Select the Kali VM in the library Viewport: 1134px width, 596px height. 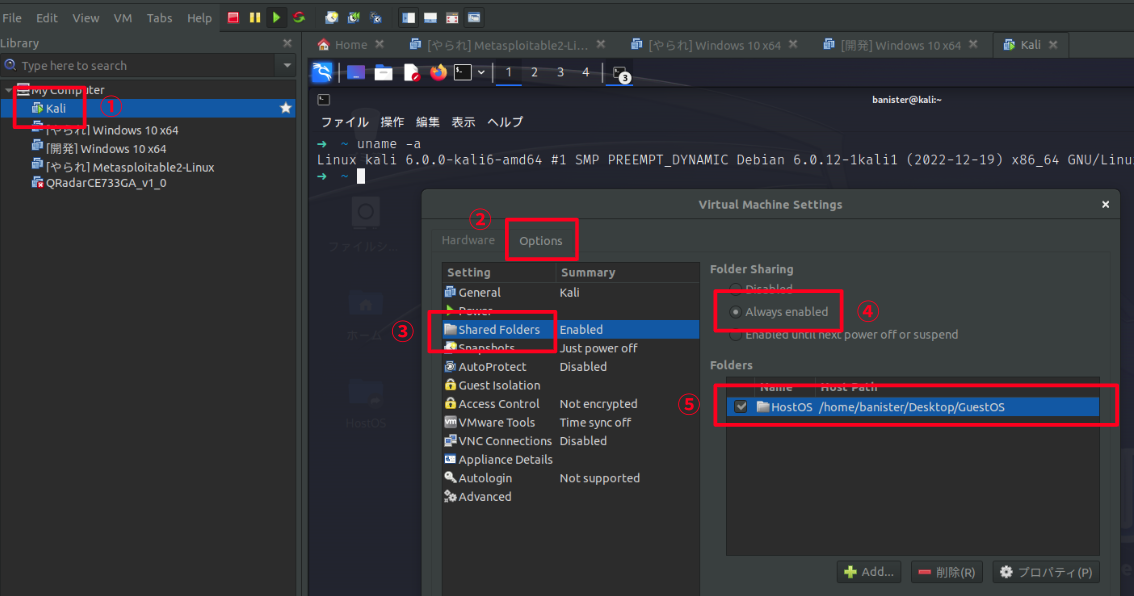coord(148,108)
